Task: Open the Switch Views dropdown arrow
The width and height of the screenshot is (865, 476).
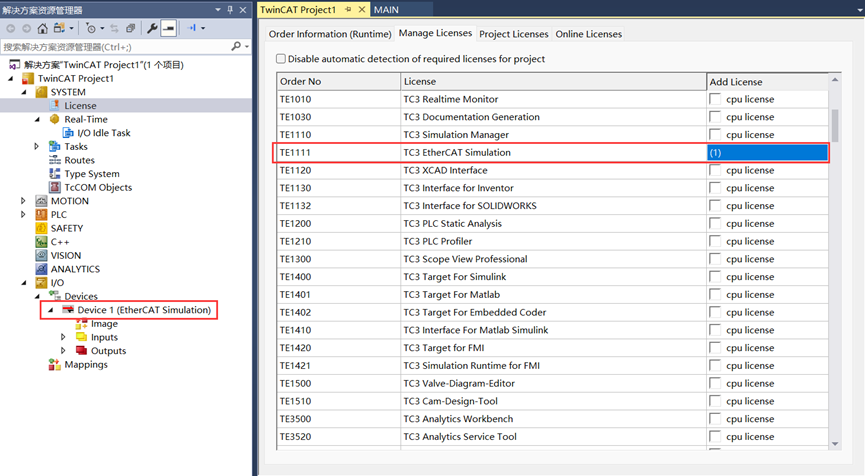Action: 71,28
